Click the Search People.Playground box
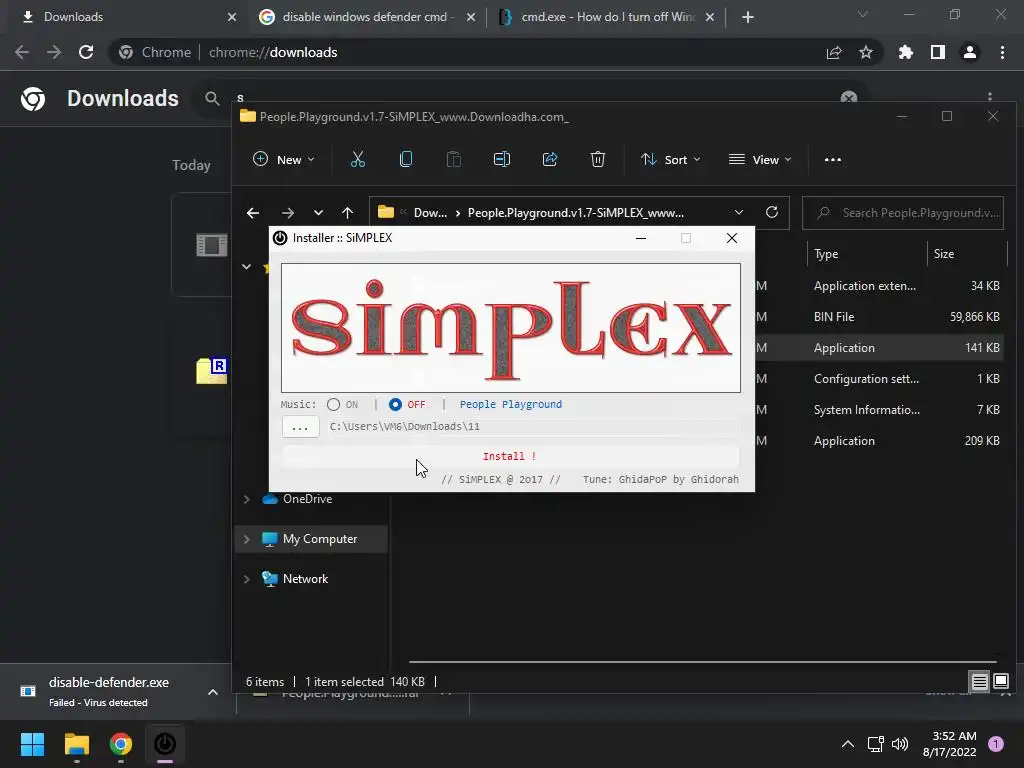Screen dimensions: 1024x768 903,213
